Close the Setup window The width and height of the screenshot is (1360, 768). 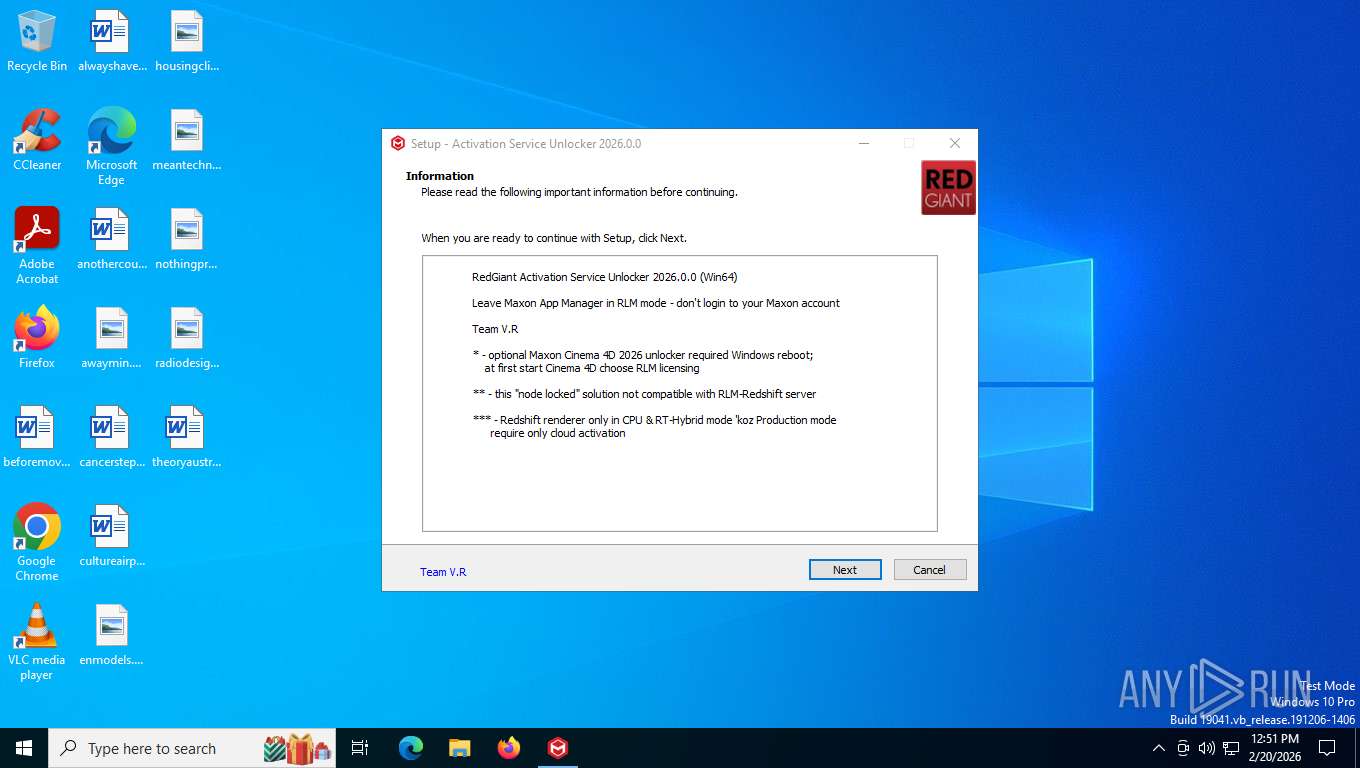954,143
